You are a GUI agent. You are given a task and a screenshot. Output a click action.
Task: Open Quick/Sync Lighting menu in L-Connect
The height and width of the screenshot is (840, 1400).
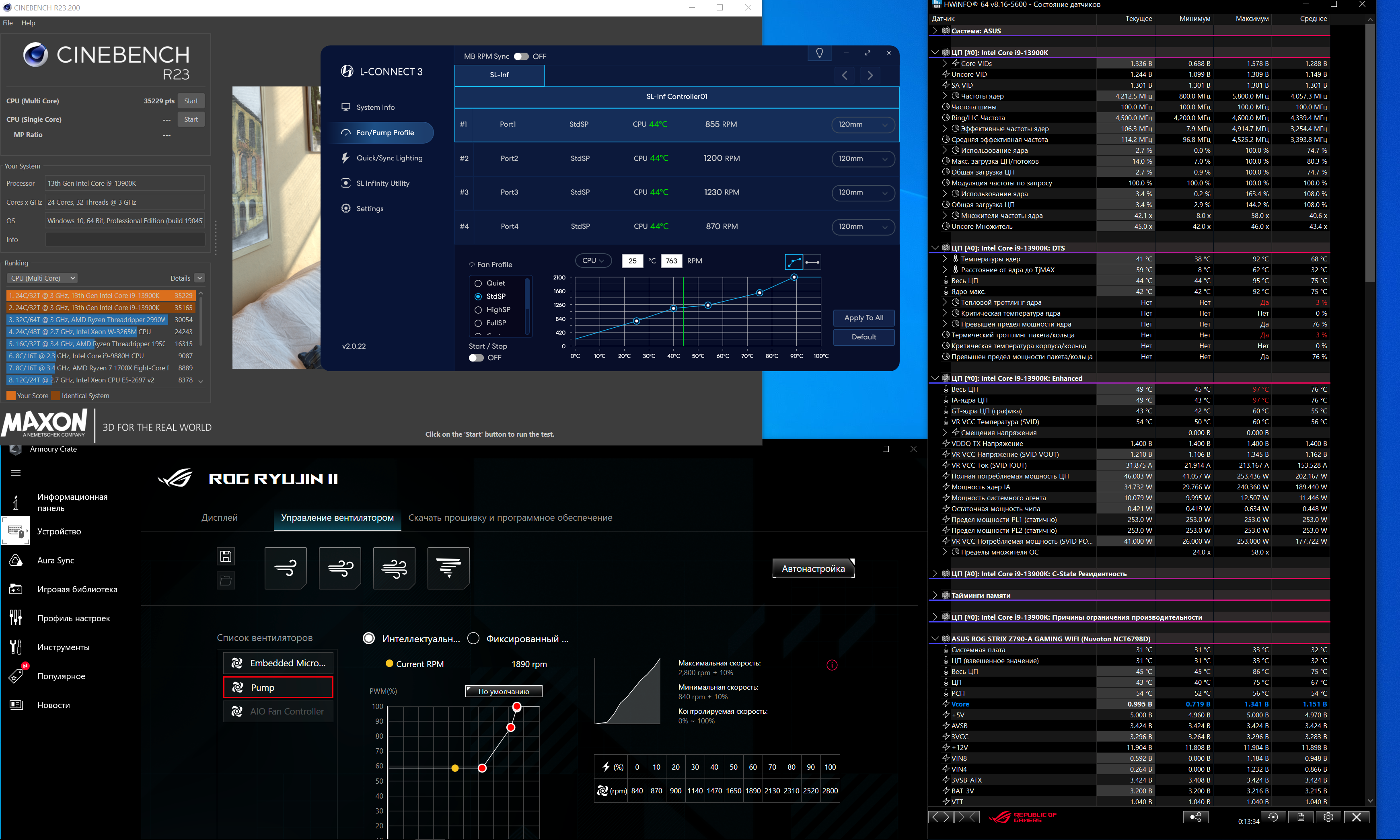(x=389, y=158)
